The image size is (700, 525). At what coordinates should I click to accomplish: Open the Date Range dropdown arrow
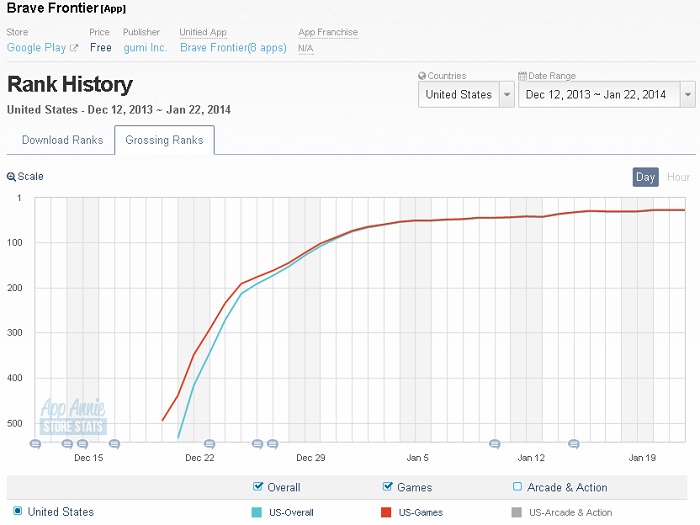point(688,95)
